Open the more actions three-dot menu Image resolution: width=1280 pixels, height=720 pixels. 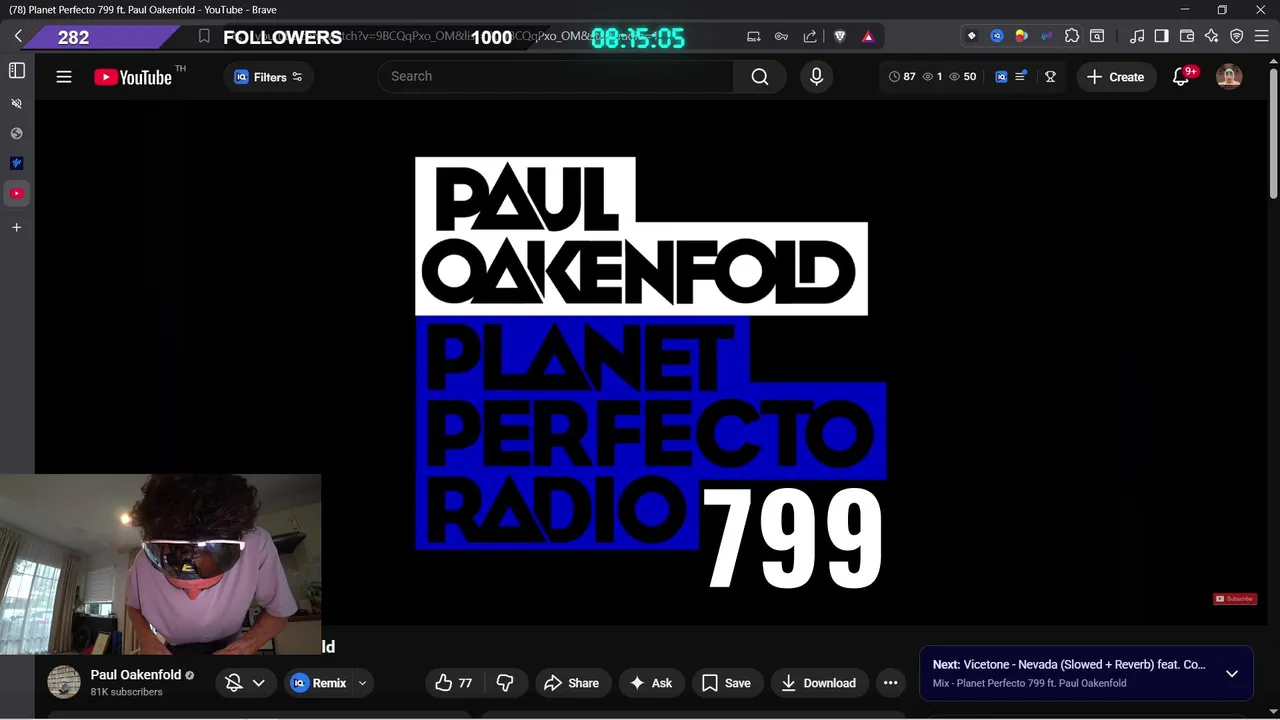click(890, 683)
